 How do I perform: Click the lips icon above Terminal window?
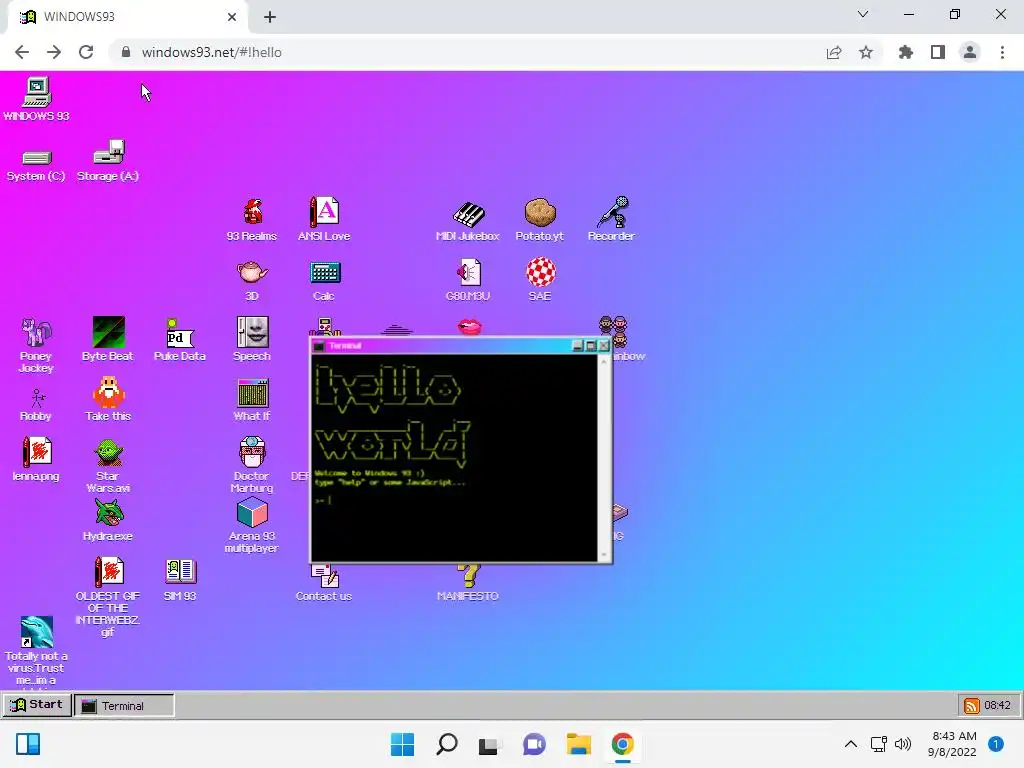[x=469, y=327]
